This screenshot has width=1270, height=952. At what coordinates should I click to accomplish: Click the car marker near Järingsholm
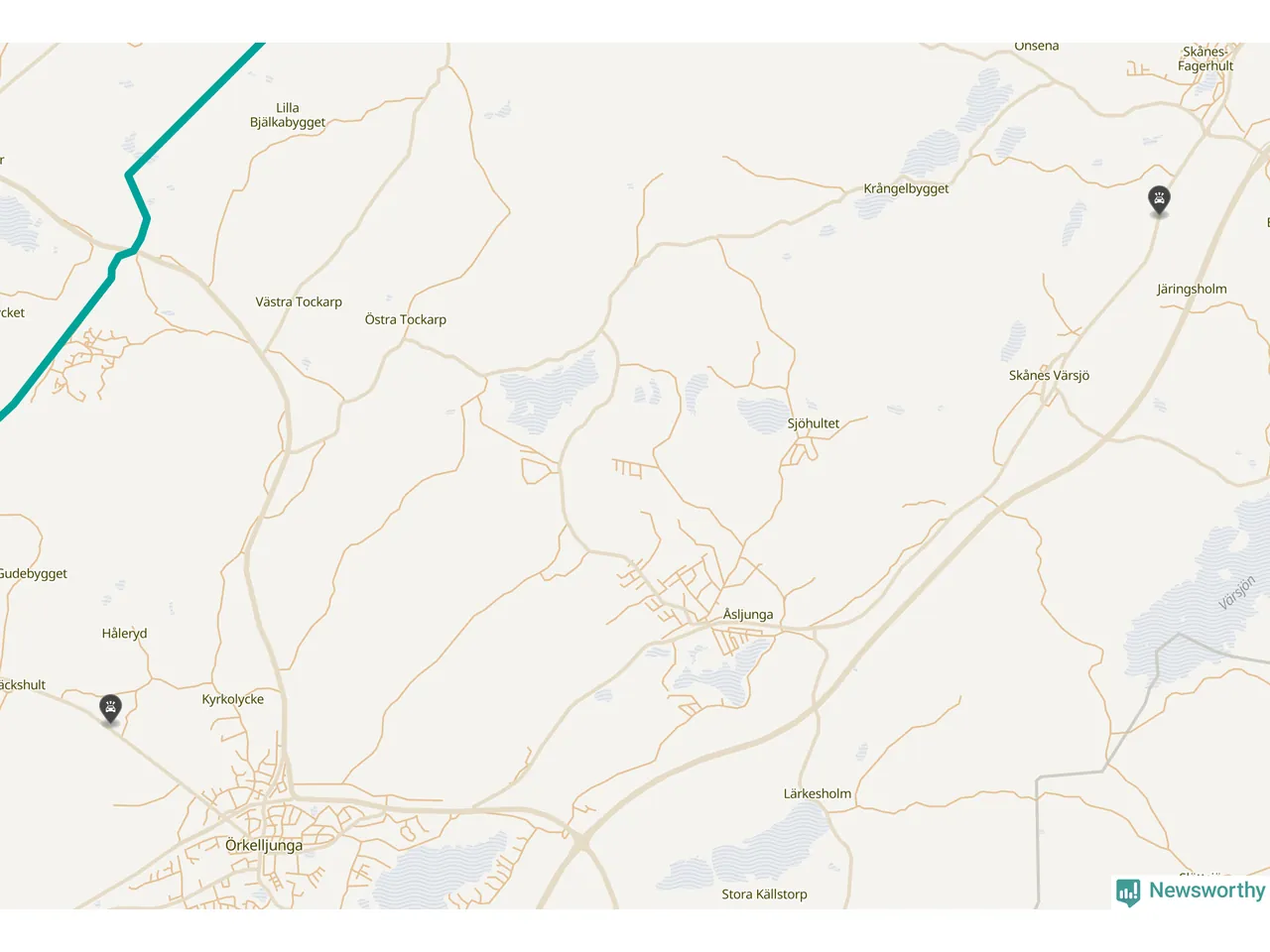pyautogui.click(x=1159, y=201)
